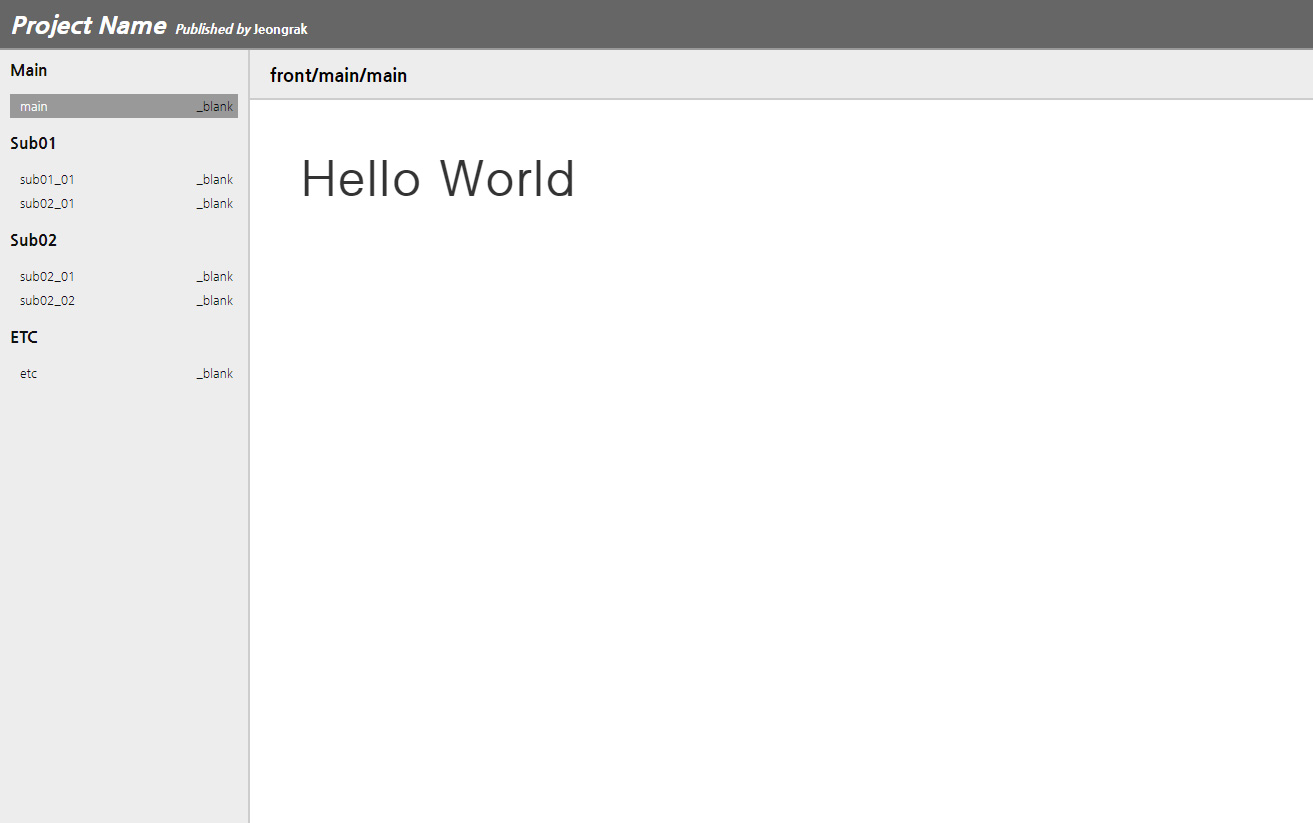Select sub02_01 under Sub01 section
The width and height of the screenshot is (1313, 823).
46,203
